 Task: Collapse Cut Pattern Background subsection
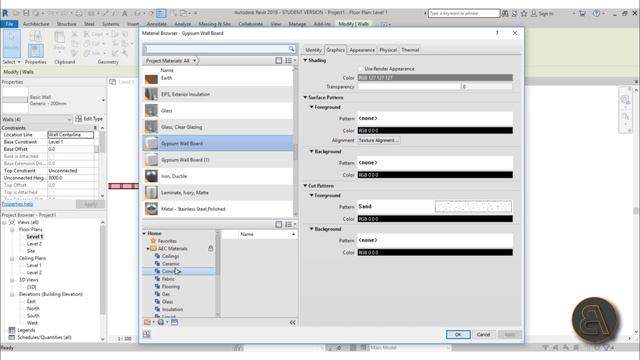point(311,229)
